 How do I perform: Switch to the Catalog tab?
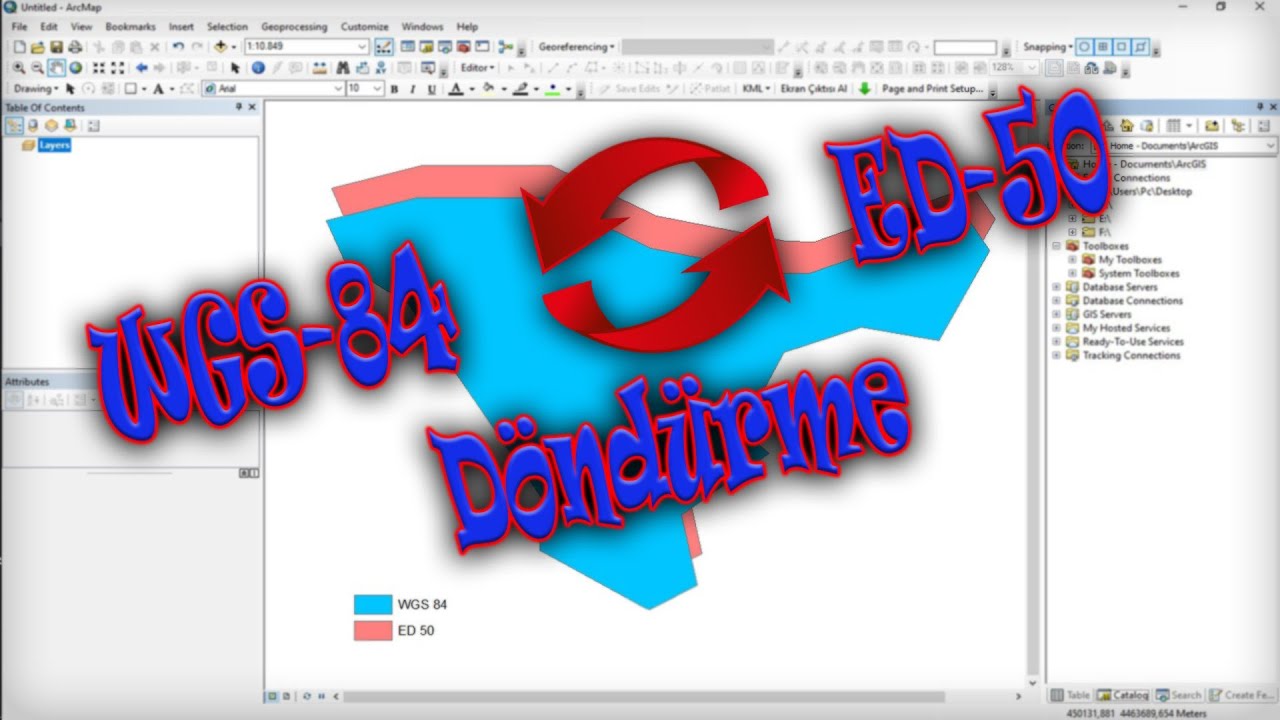(1122, 695)
